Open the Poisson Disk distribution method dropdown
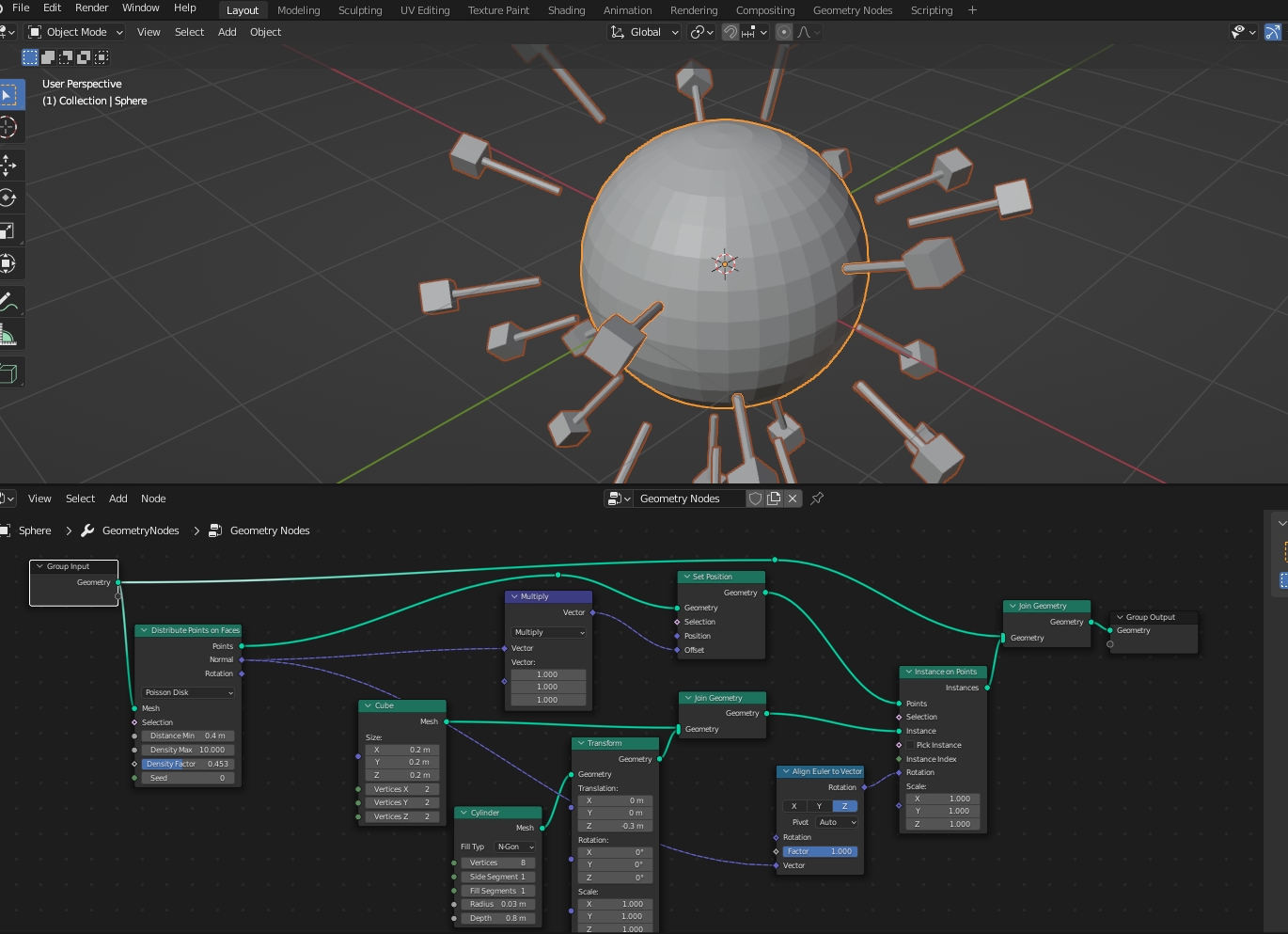Screen dimensions: 1288x934 tap(188, 692)
